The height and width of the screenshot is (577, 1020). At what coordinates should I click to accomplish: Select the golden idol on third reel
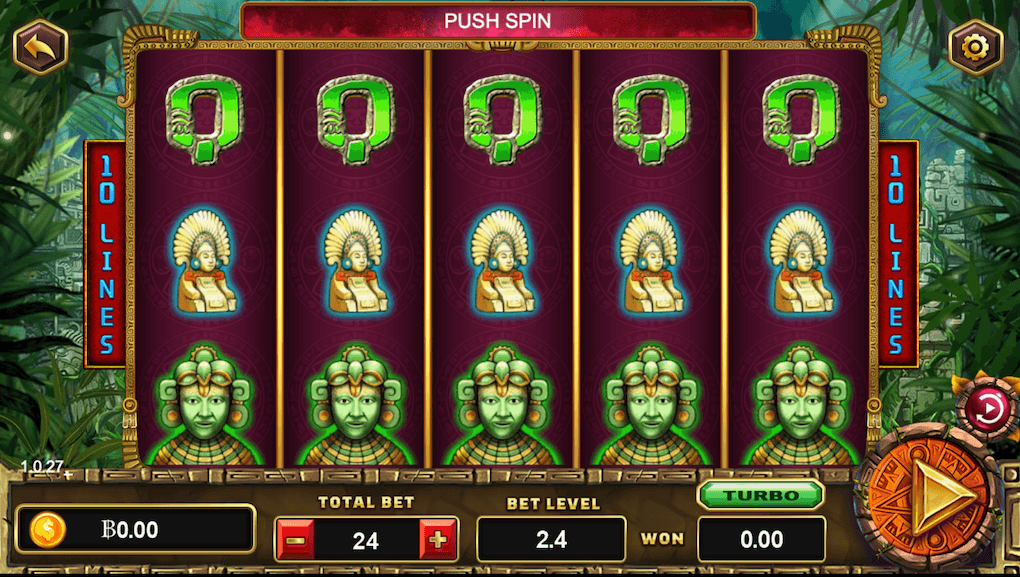502,263
